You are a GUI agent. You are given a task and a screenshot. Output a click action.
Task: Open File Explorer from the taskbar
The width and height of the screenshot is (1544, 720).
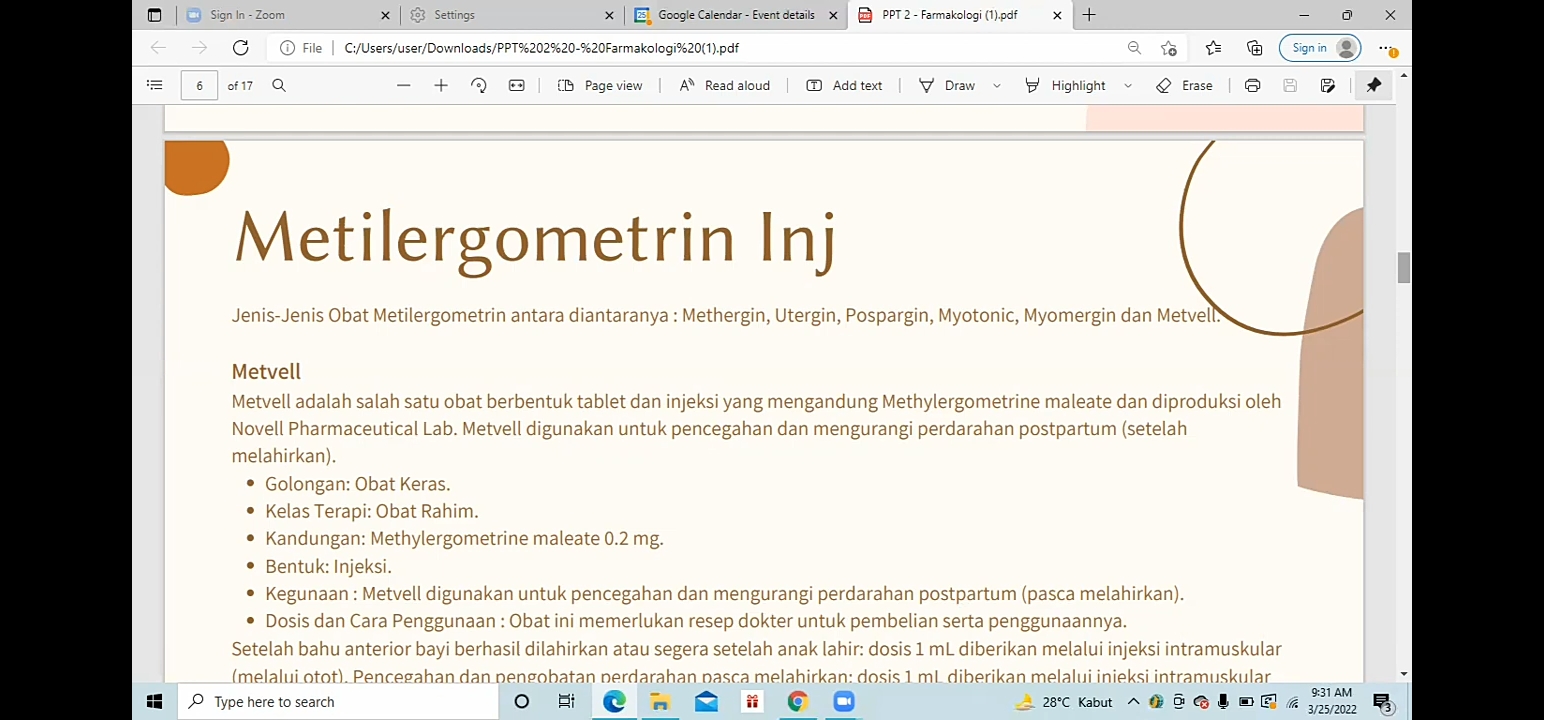click(x=660, y=702)
